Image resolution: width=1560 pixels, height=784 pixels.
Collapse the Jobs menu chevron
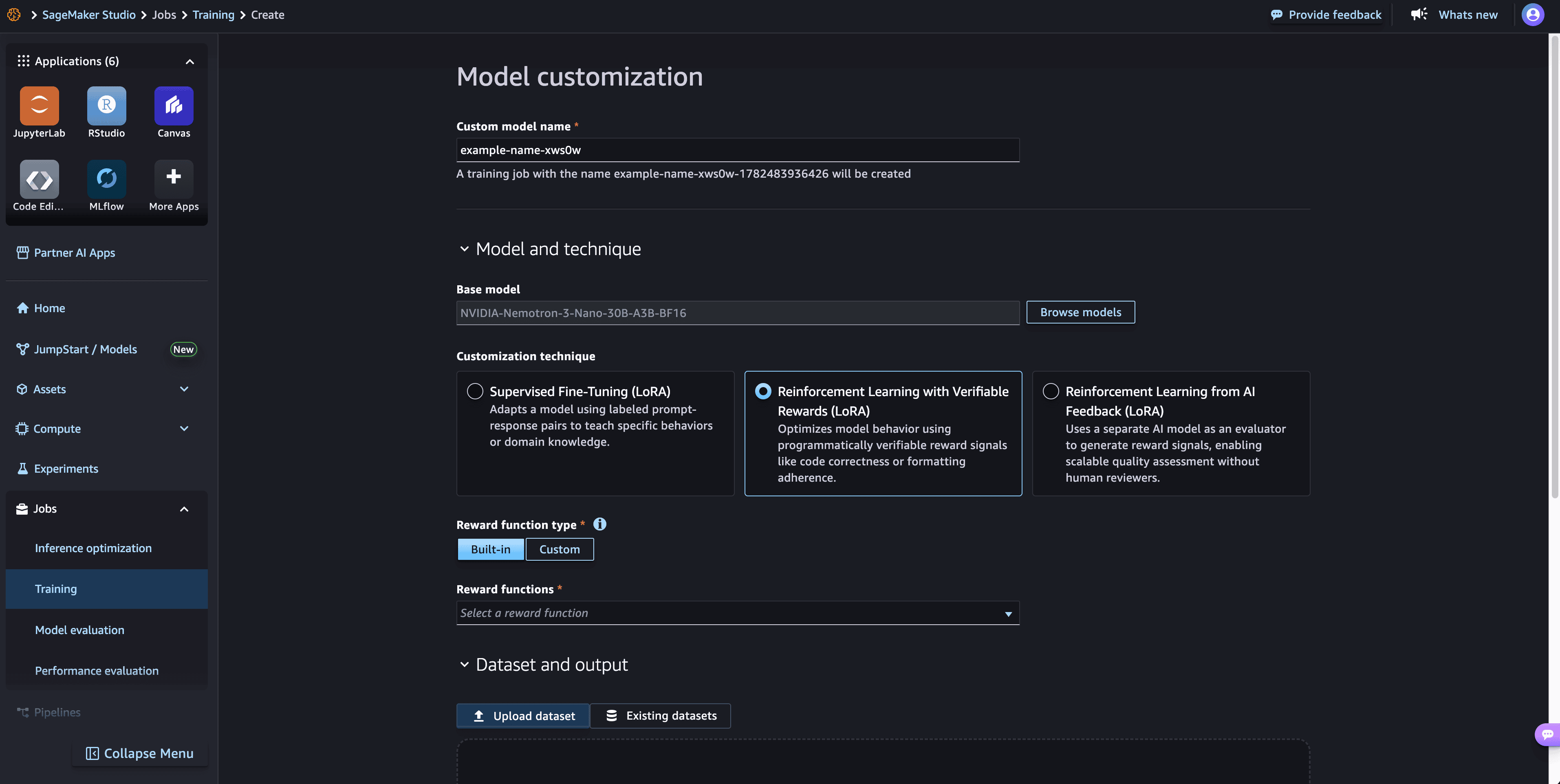point(184,509)
